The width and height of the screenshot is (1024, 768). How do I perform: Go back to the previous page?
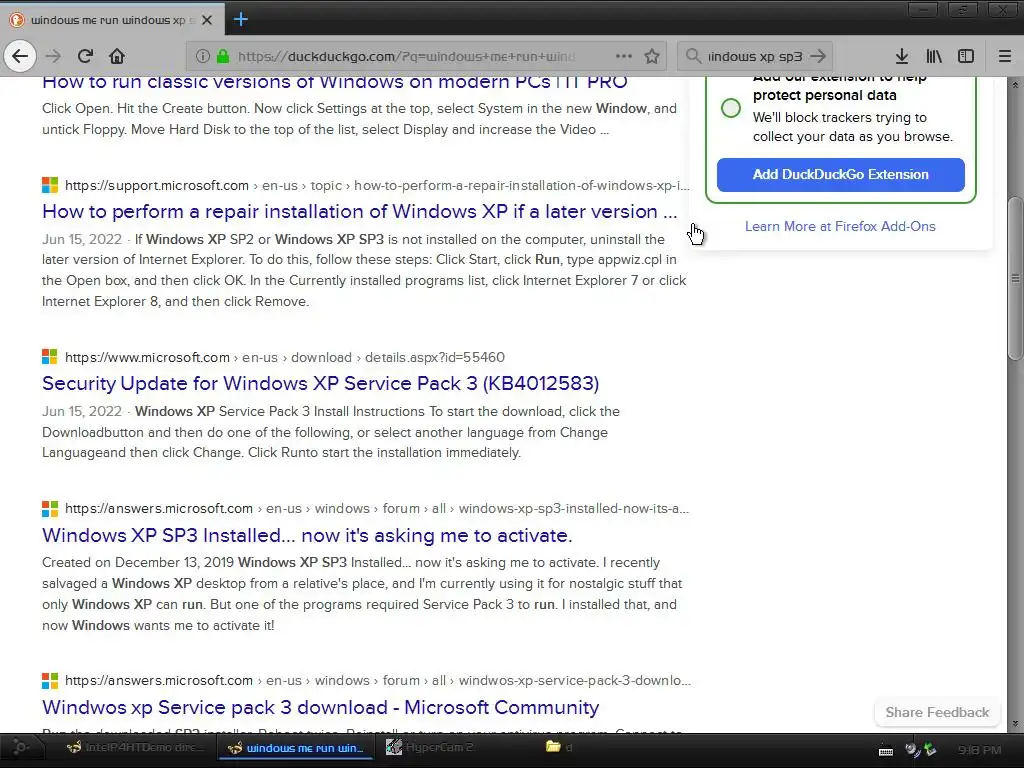pyautogui.click(x=20, y=56)
